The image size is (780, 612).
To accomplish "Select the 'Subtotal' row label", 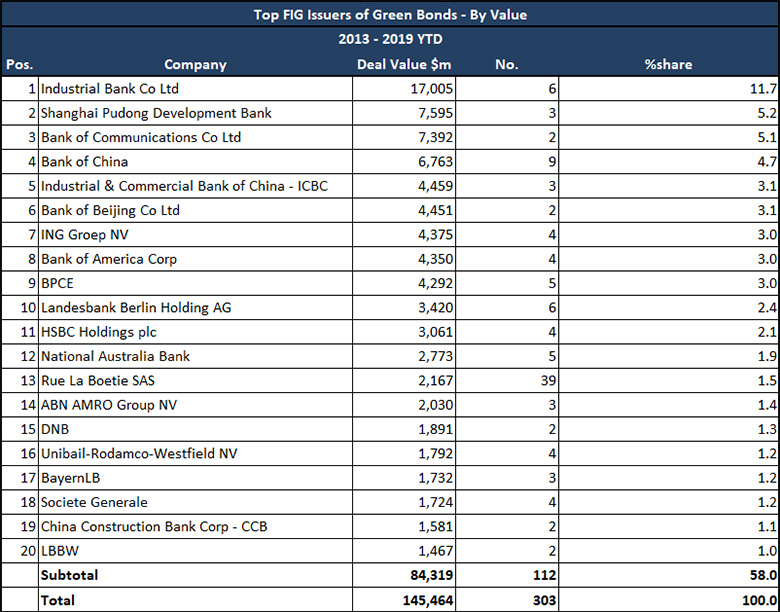I will pyautogui.click(x=195, y=576).
